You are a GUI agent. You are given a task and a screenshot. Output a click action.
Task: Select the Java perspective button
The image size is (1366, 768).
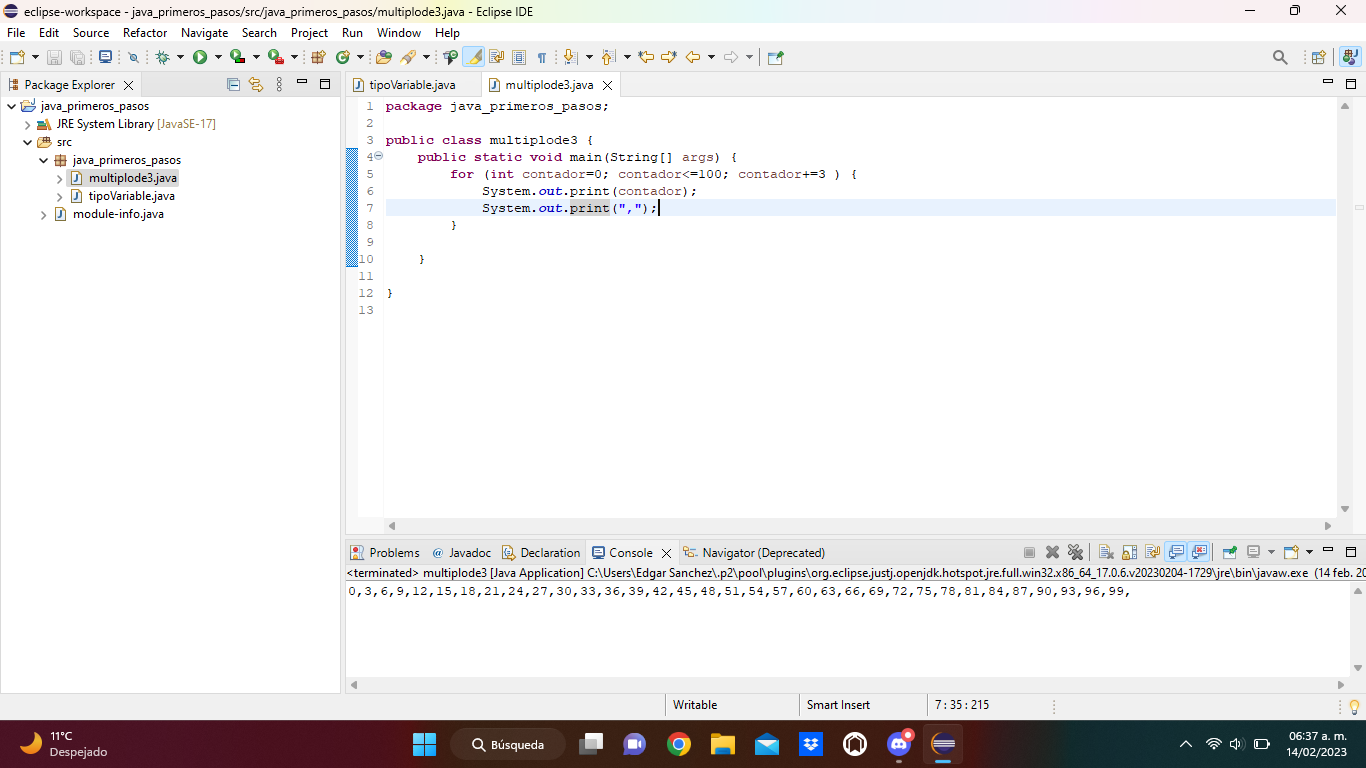(1350, 57)
